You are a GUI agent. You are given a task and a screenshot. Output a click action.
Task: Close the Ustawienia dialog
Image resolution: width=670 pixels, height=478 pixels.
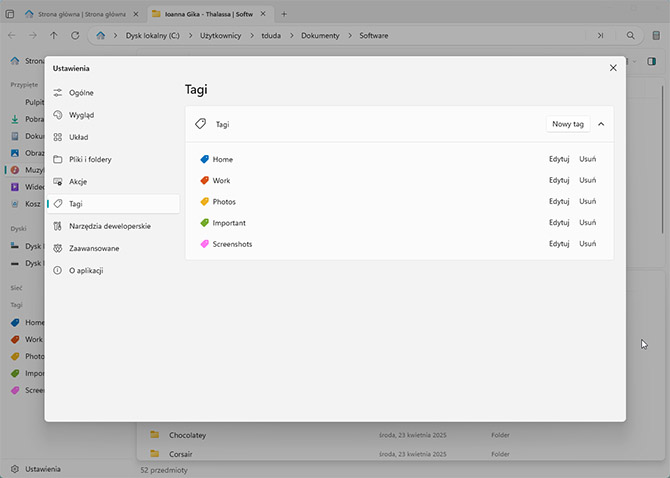(x=613, y=68)
